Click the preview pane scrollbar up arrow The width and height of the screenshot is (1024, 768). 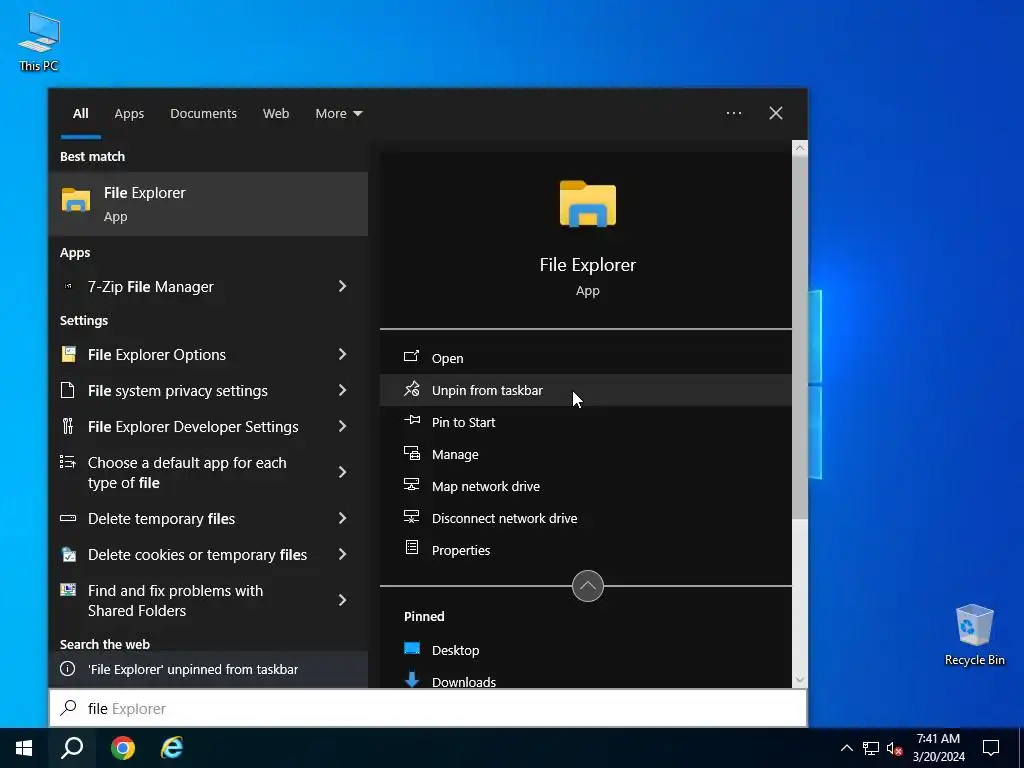click(800, 148)
